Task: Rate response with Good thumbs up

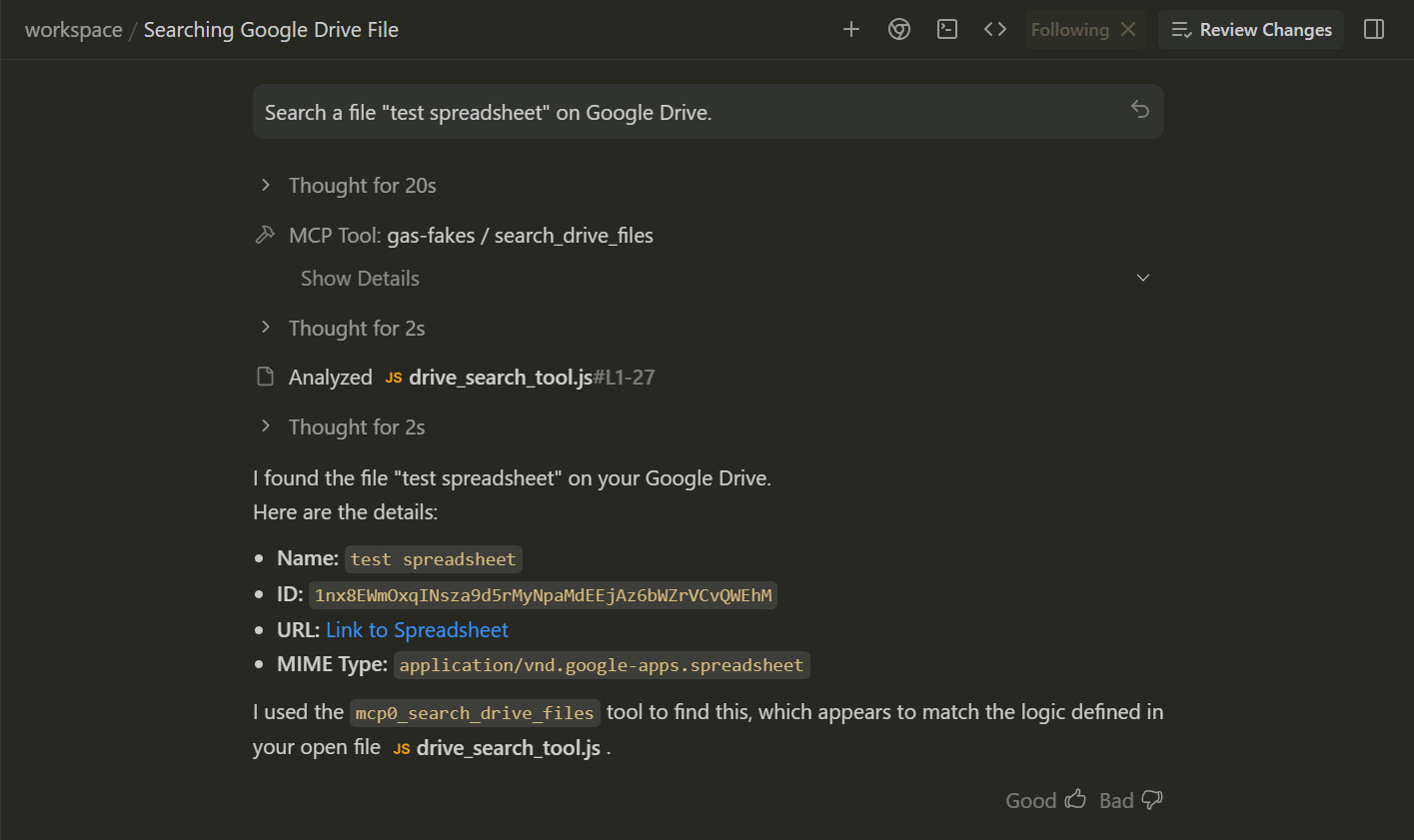Action: (x=1045, y=800)
